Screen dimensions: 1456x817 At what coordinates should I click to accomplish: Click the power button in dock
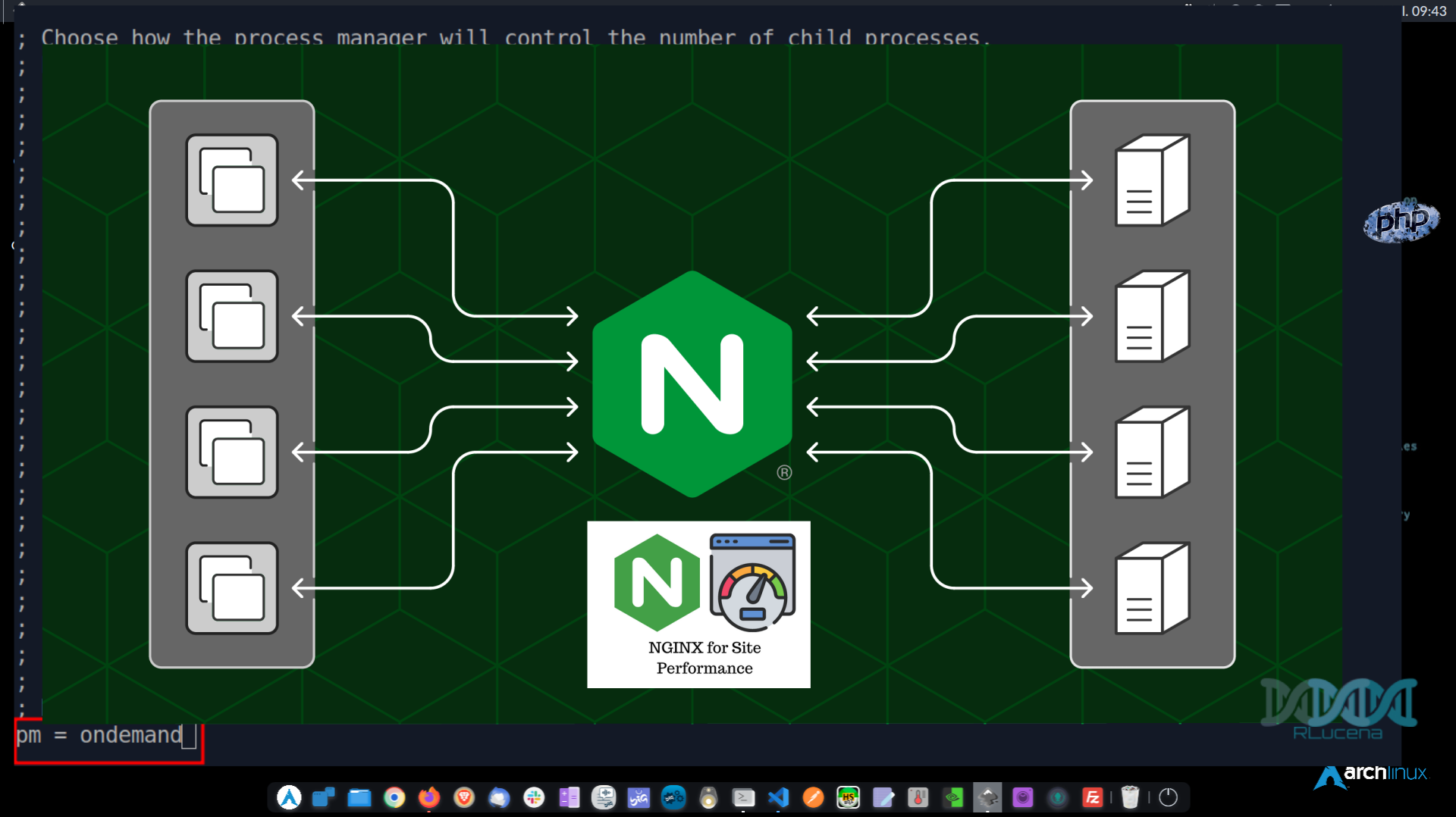pos(1168,797)
